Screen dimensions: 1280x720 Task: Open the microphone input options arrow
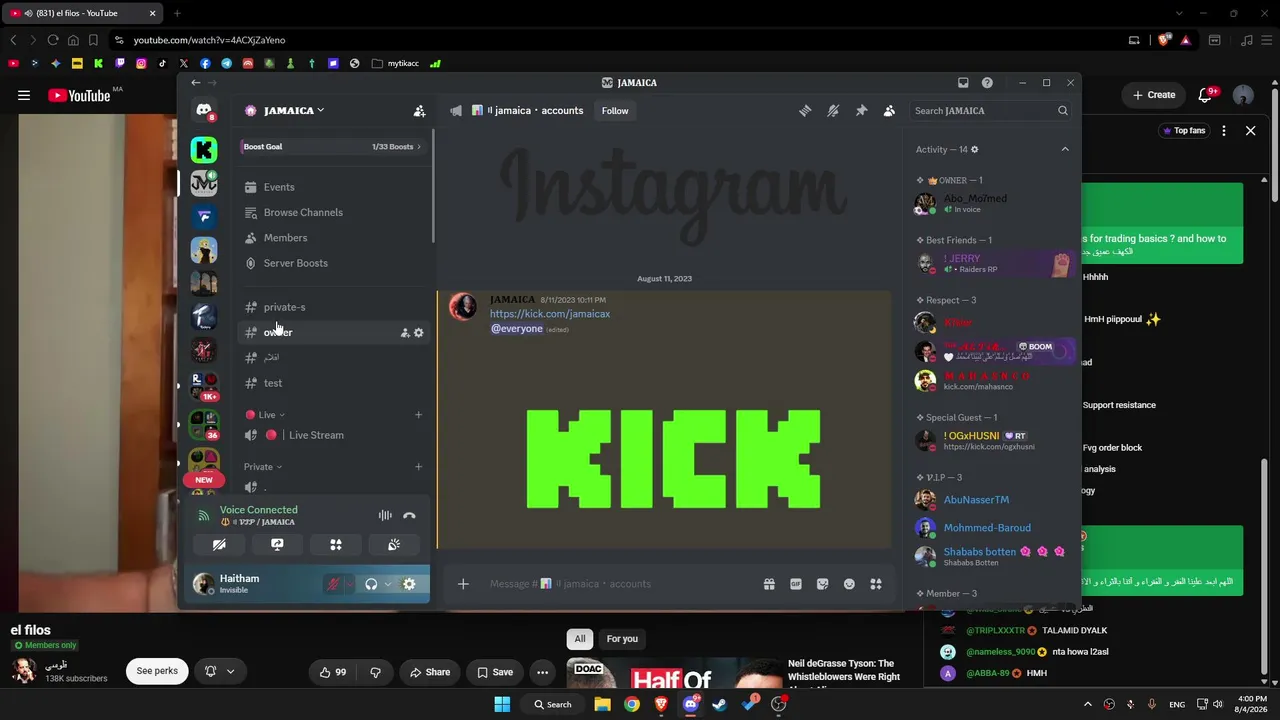(x=350, y=584)
